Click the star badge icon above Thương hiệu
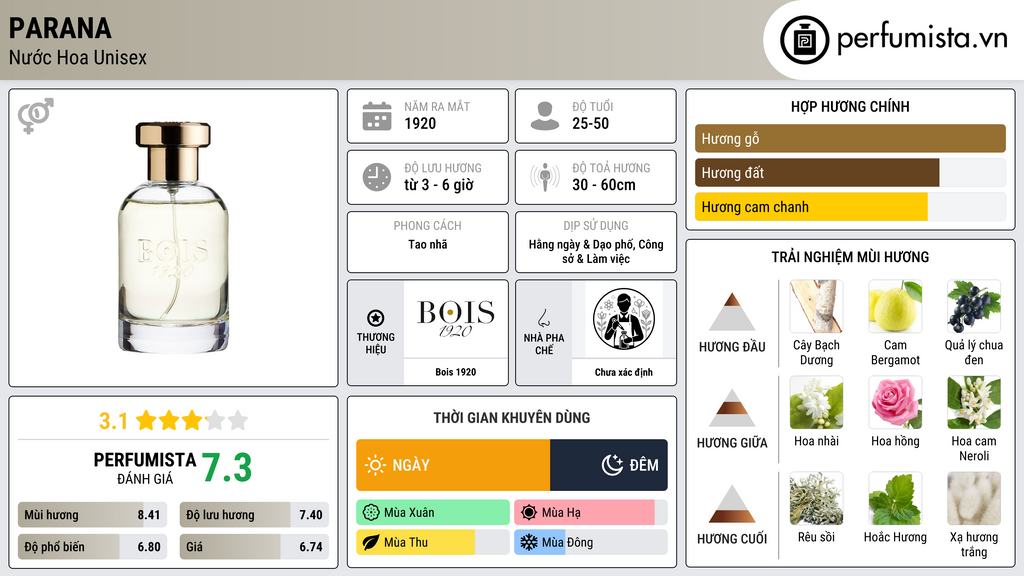 click(x=376, y=318)
